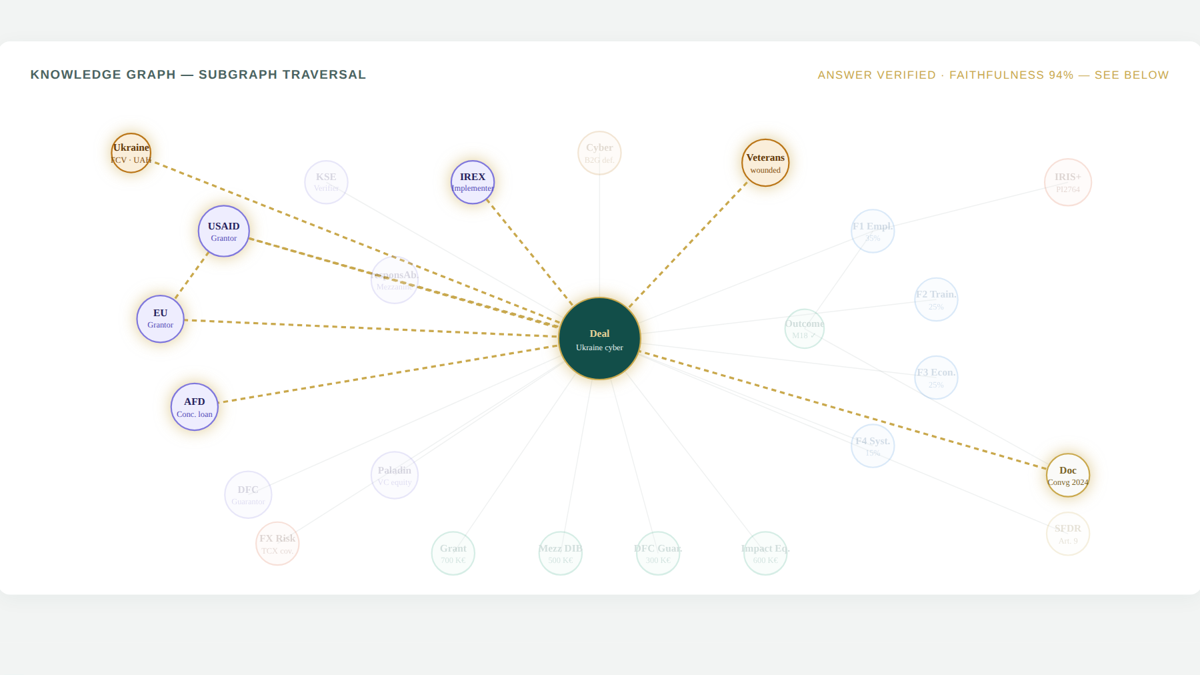Image resolution: width=1200 pixels, height=675 pixels.
Task: Select the Outcome M18 node
Action: pos(804,329)
